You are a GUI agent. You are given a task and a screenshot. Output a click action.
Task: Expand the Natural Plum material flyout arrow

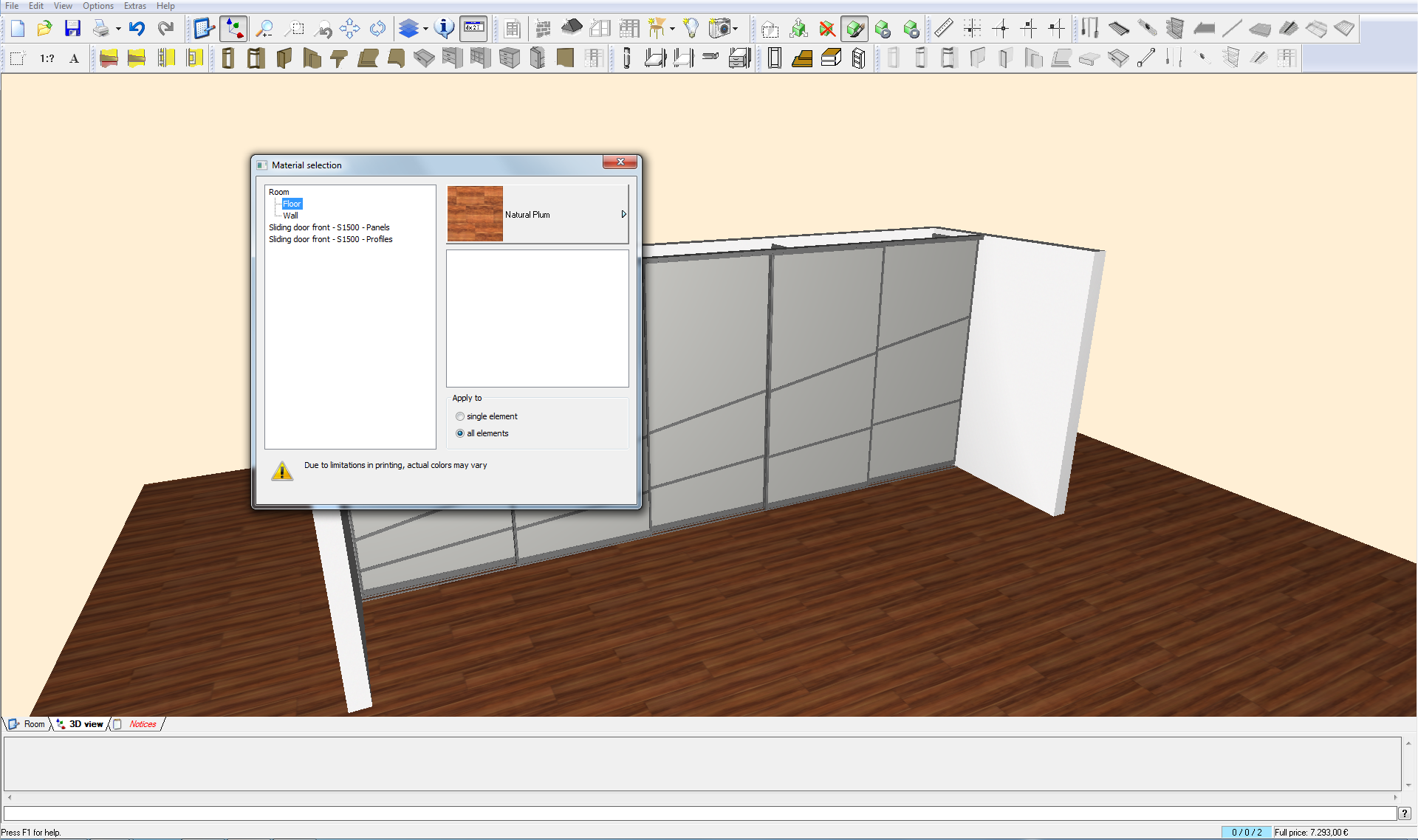pyautogui.click(x=623, y=215)
